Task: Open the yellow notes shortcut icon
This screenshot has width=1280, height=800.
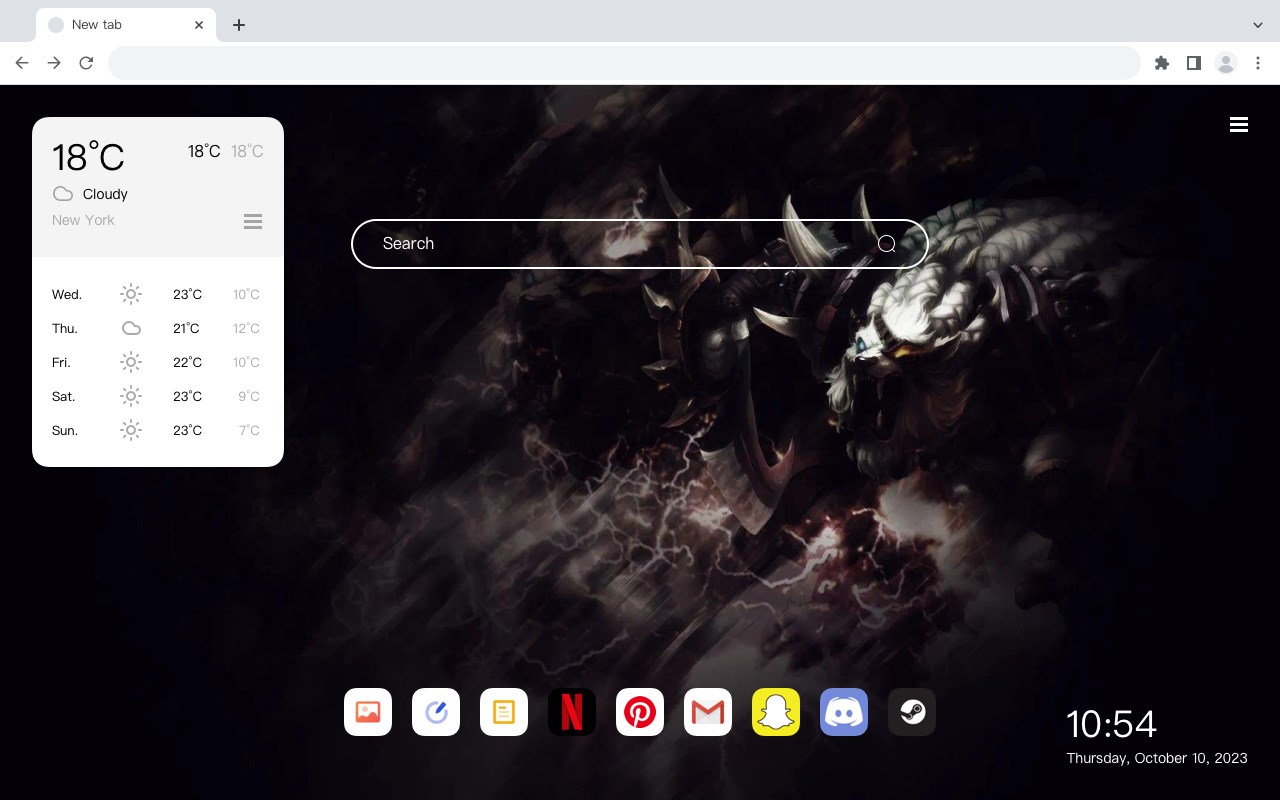Action: coord(504,712)
